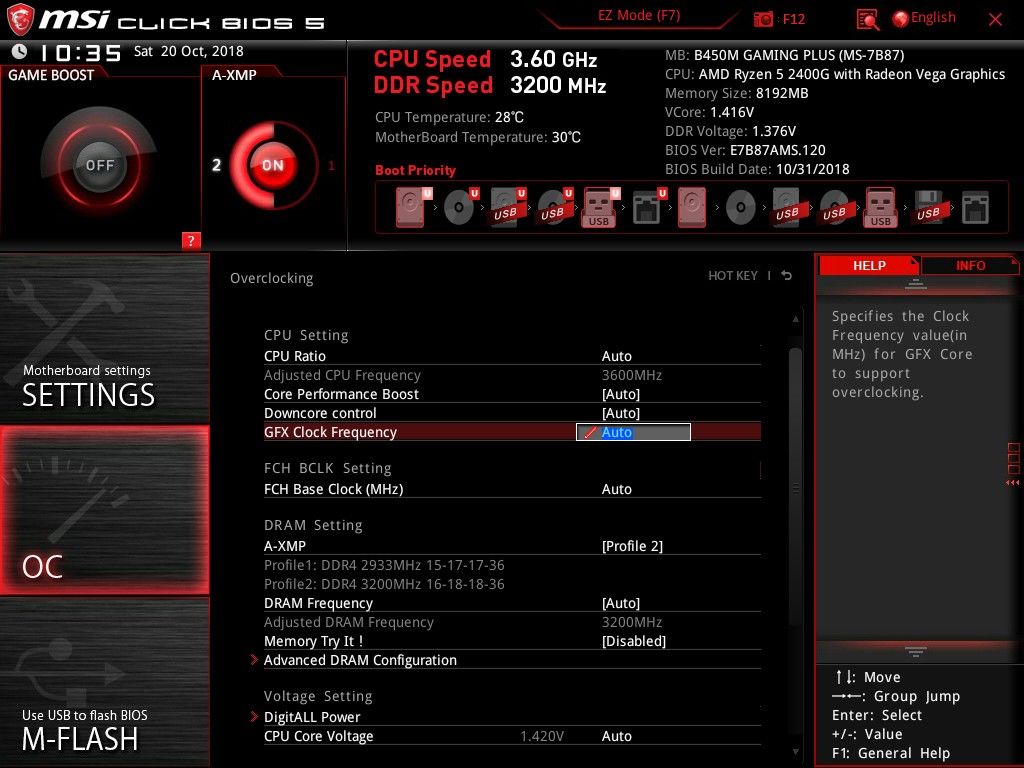Open the OC overclocking section
The width and height of the screenshot is (1024, 768).
click(104, 510)
